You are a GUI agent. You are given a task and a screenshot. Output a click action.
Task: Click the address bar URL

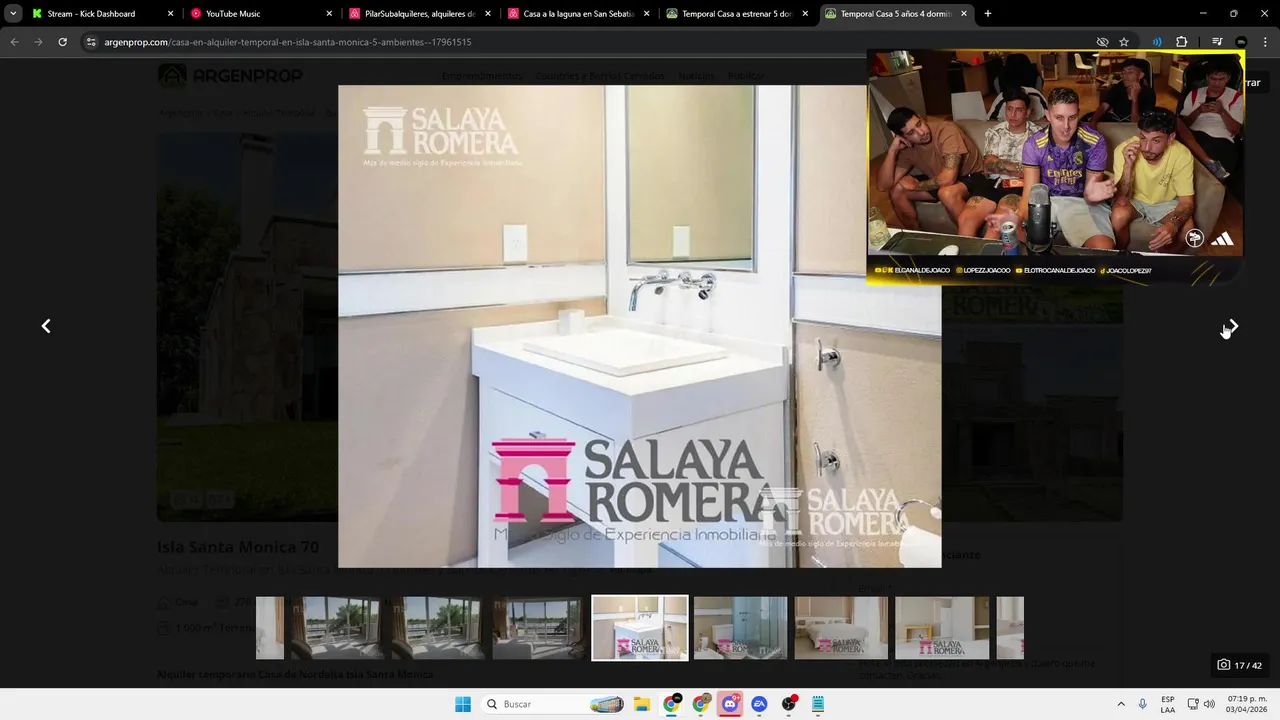coord(288,42)
